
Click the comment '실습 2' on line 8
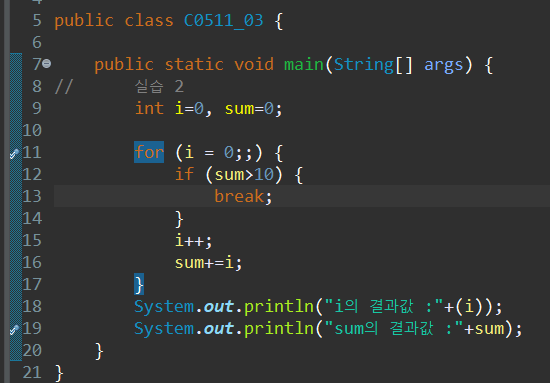(x=159, y=86)
